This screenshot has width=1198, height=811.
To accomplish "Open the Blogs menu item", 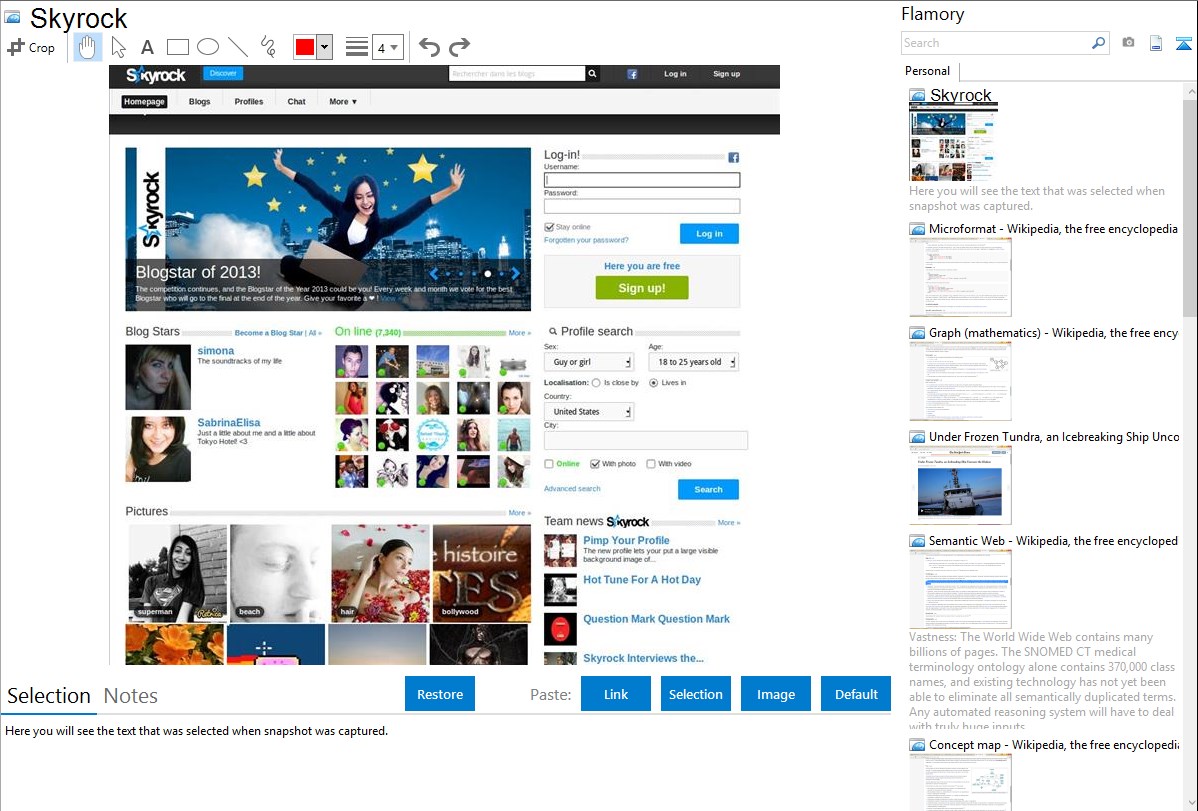I will (199, 102).
